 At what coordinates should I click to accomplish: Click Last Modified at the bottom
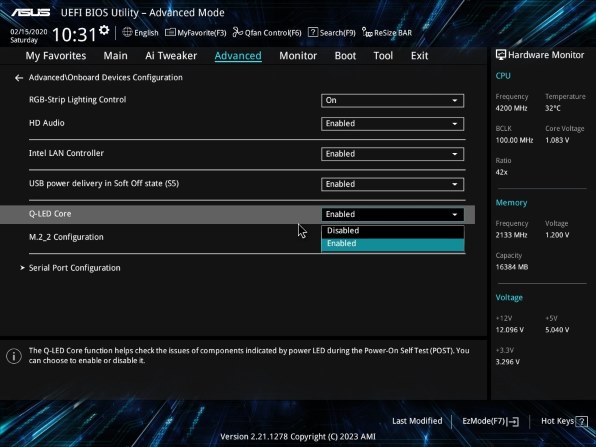(417, 421)
